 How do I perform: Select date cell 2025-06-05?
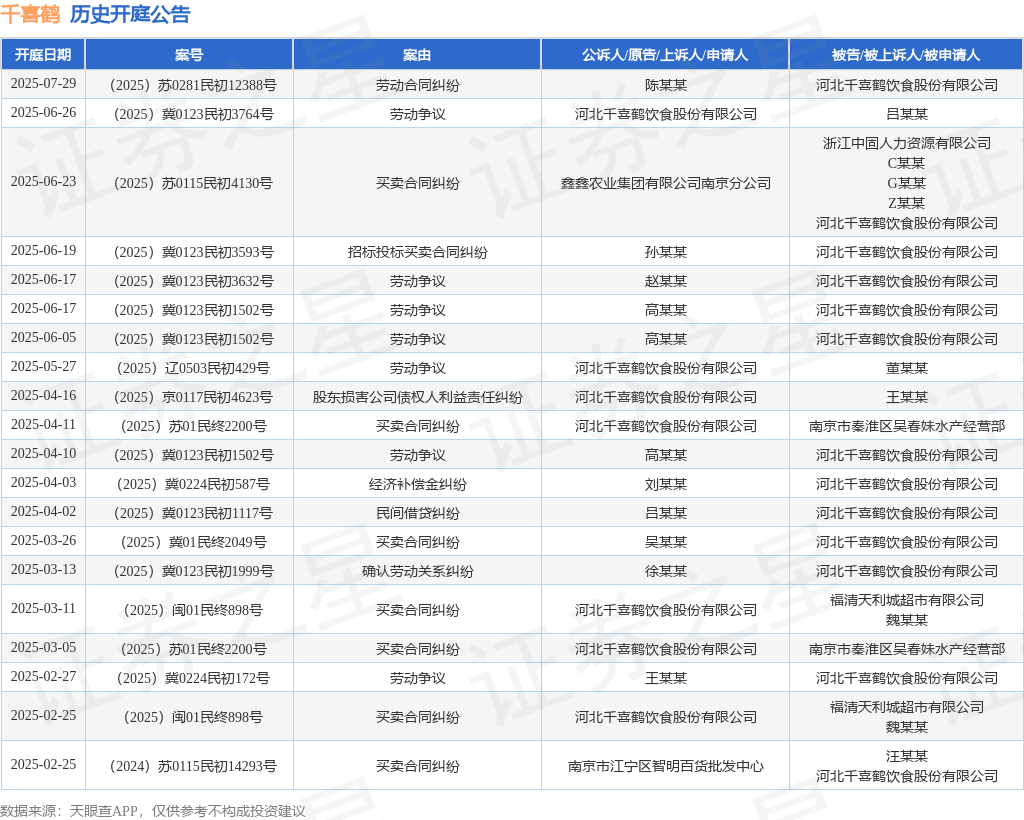43,338
